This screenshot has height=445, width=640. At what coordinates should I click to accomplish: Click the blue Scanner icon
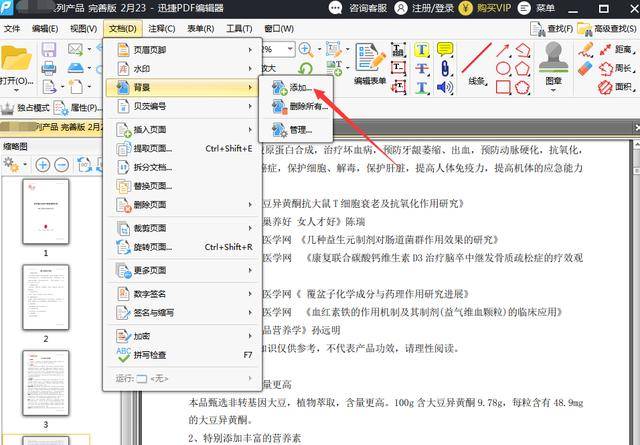pos(76,68)
